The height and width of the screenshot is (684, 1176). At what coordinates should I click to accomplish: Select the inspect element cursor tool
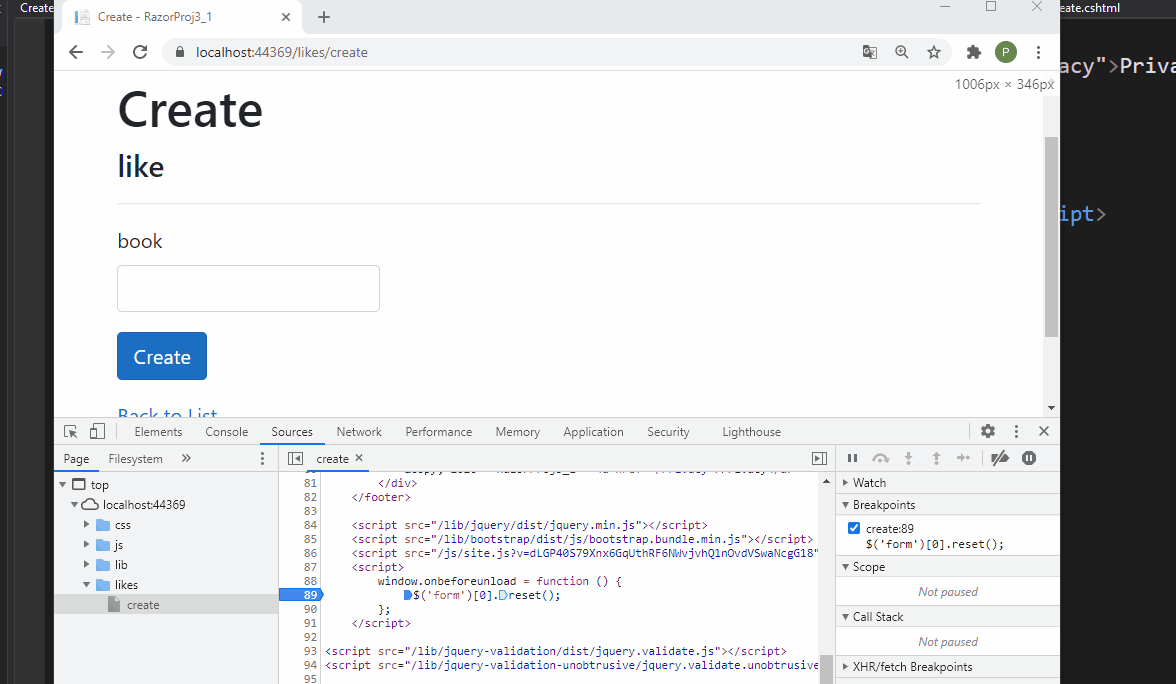click(68, 430)
